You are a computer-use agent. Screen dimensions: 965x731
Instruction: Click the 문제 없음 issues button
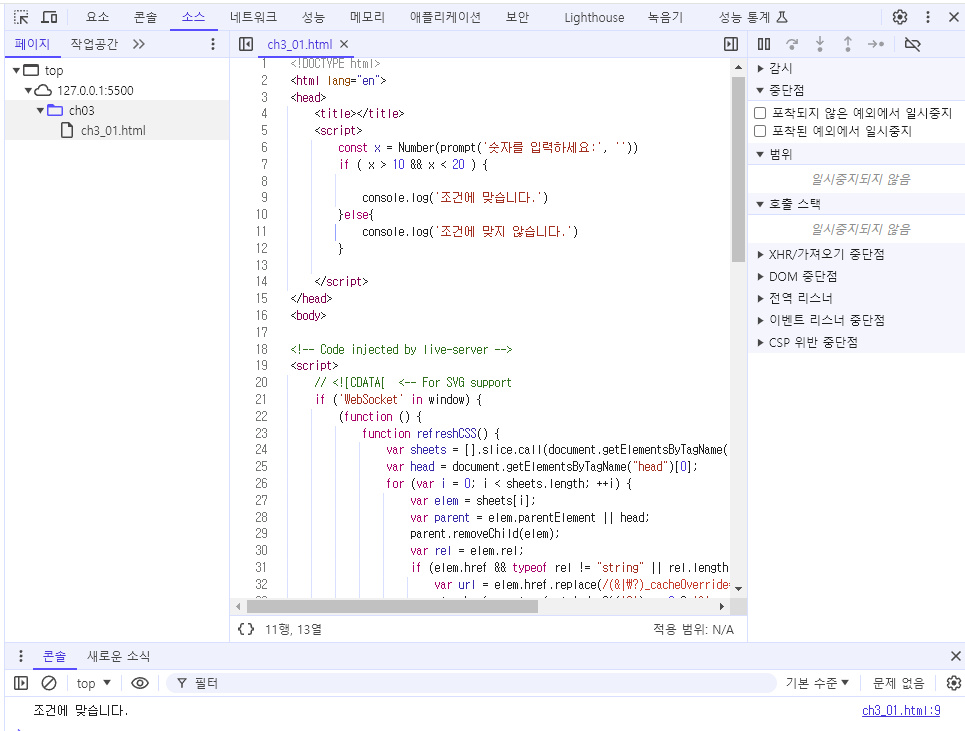(899, 683)
